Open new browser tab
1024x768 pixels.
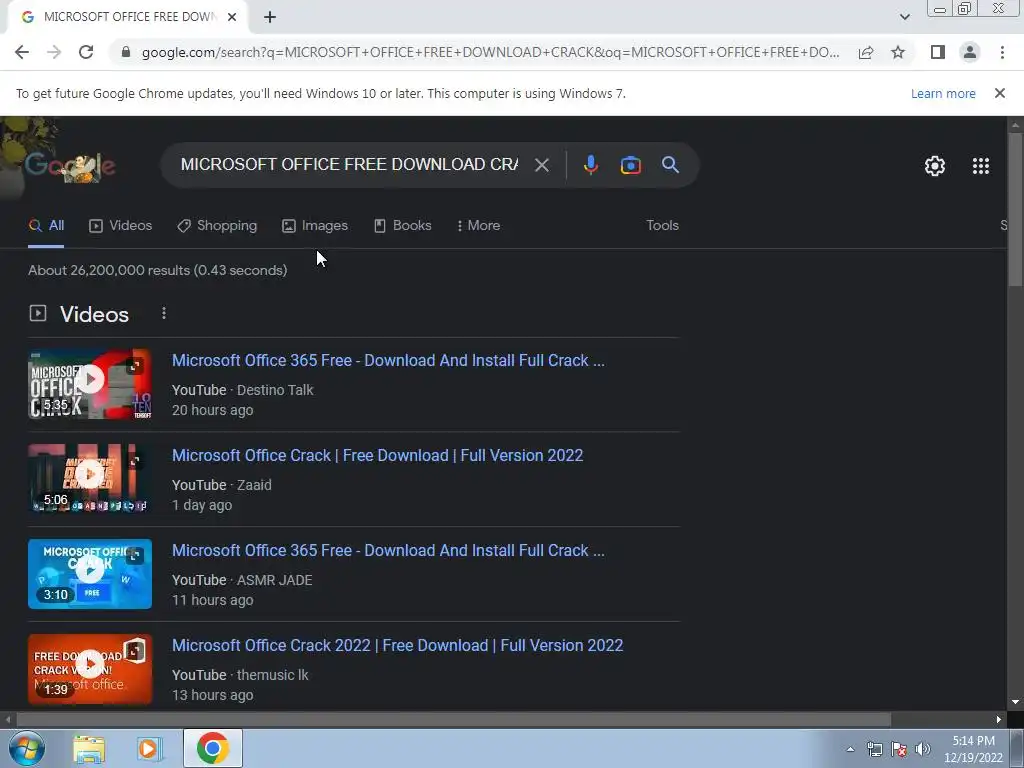coord(270,17)
